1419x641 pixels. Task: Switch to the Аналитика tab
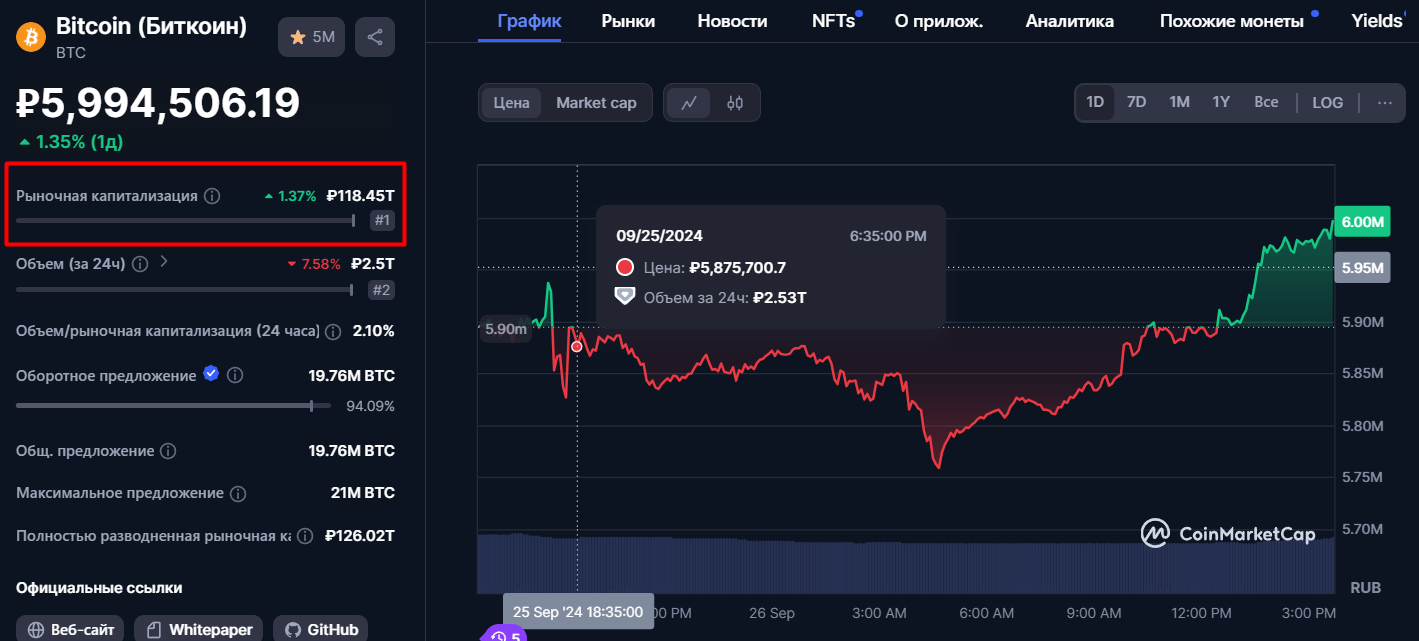[x=1069, y=21]
